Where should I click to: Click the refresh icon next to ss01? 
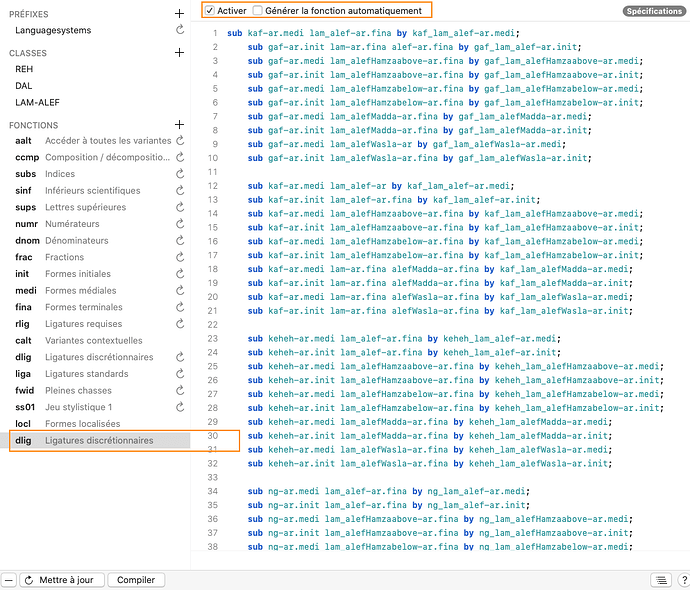click(179, 407)
